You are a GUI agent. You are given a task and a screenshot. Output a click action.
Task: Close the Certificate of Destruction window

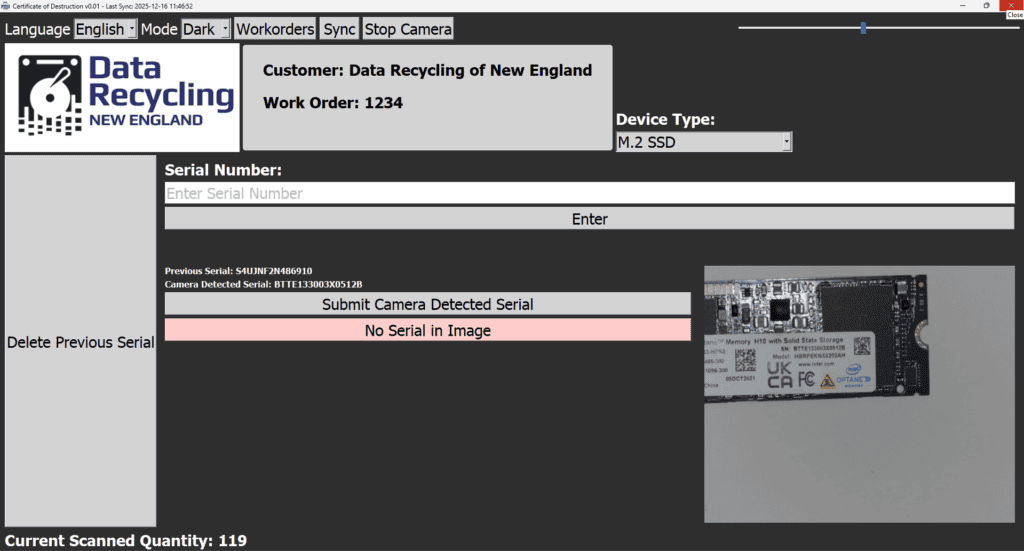1012,5
